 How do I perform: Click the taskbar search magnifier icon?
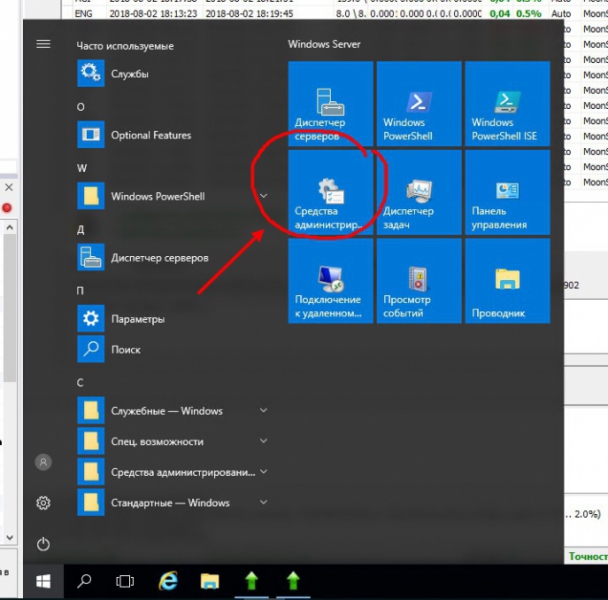tap(85, 580)
